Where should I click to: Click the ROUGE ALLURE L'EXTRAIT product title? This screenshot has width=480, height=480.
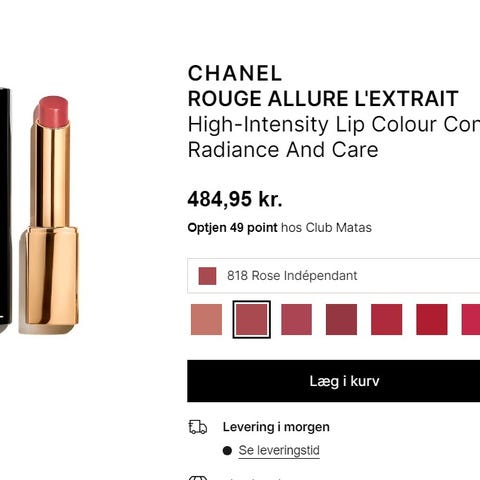pyautogui.click(x=323, y=99)
